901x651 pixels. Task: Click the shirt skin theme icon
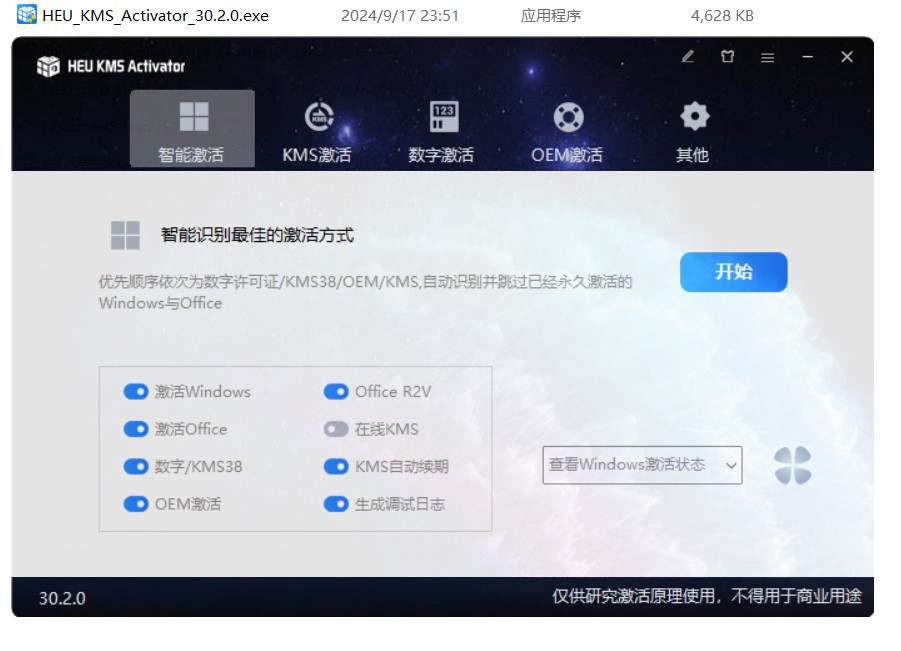point(728,57)
